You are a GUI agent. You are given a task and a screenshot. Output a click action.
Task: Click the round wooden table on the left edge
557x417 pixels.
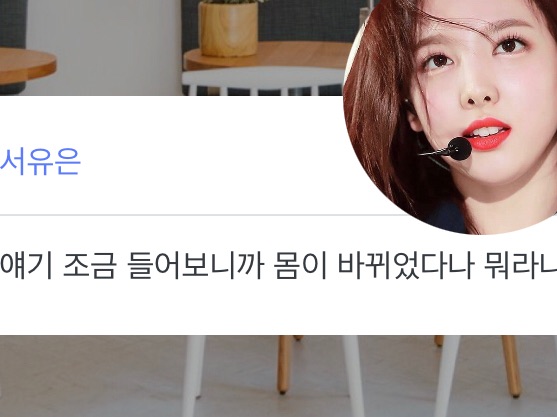(27, 67)
